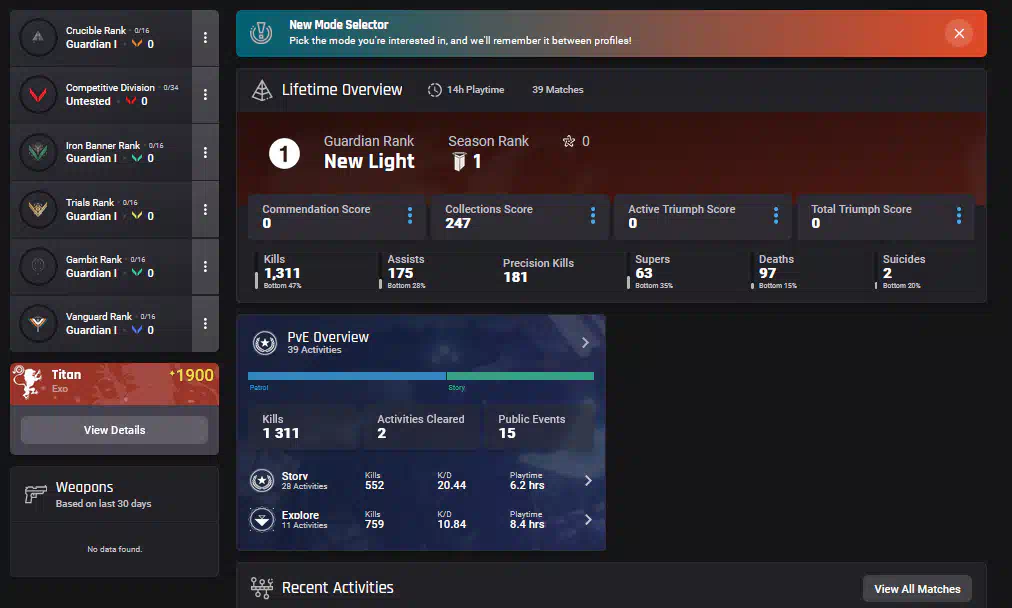Click the Explore 11 Activities label
Viewport: 1012px width, 608px height.
point(304,525)
